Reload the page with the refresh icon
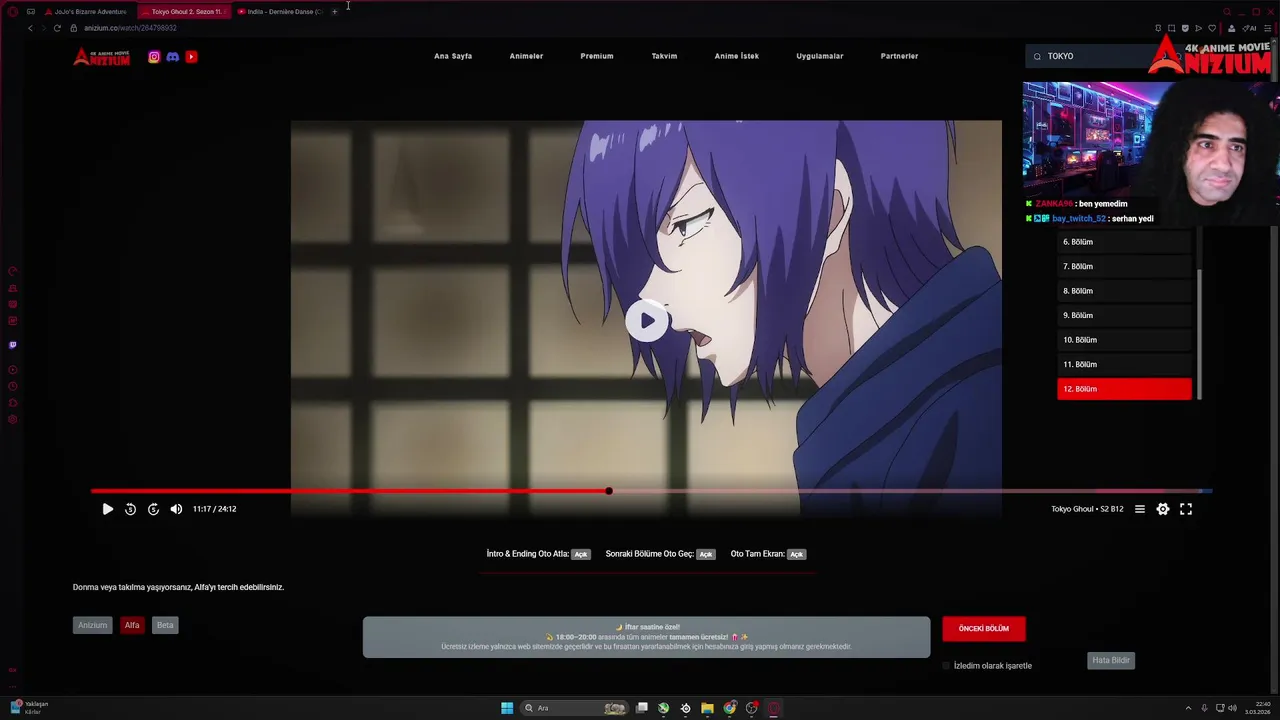 tap(57, 28)
